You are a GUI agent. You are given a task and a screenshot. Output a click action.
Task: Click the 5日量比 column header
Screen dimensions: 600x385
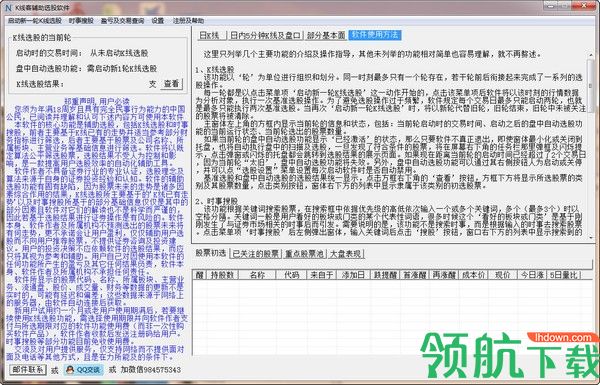pyautogui.click(x=564, y=275)
